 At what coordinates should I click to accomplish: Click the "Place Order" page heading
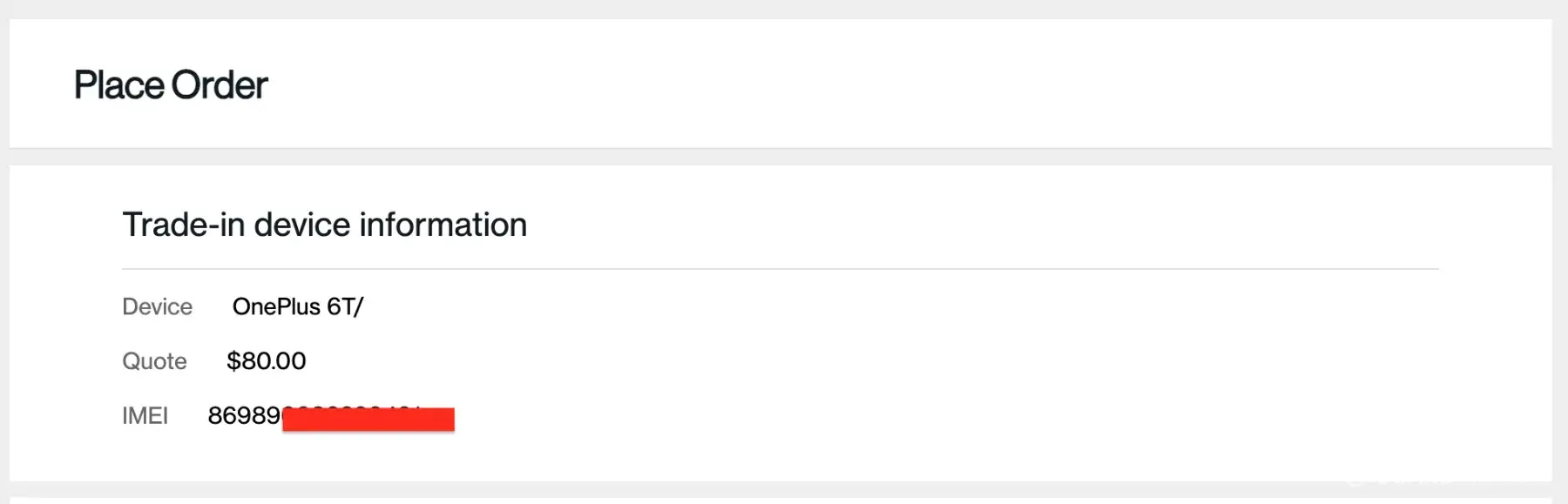(x=171, y=85)
